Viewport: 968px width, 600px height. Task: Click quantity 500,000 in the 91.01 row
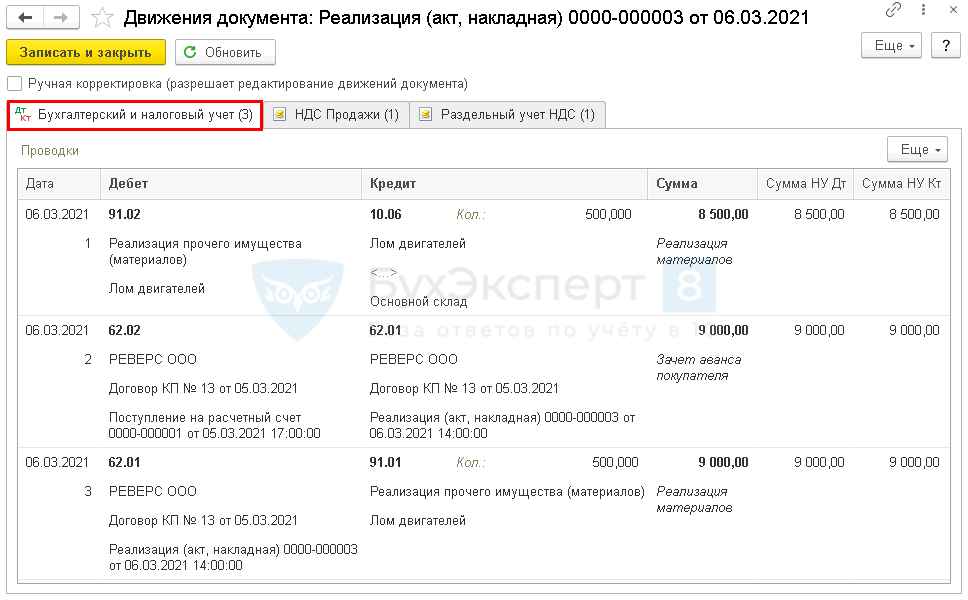tap(615, 462)
